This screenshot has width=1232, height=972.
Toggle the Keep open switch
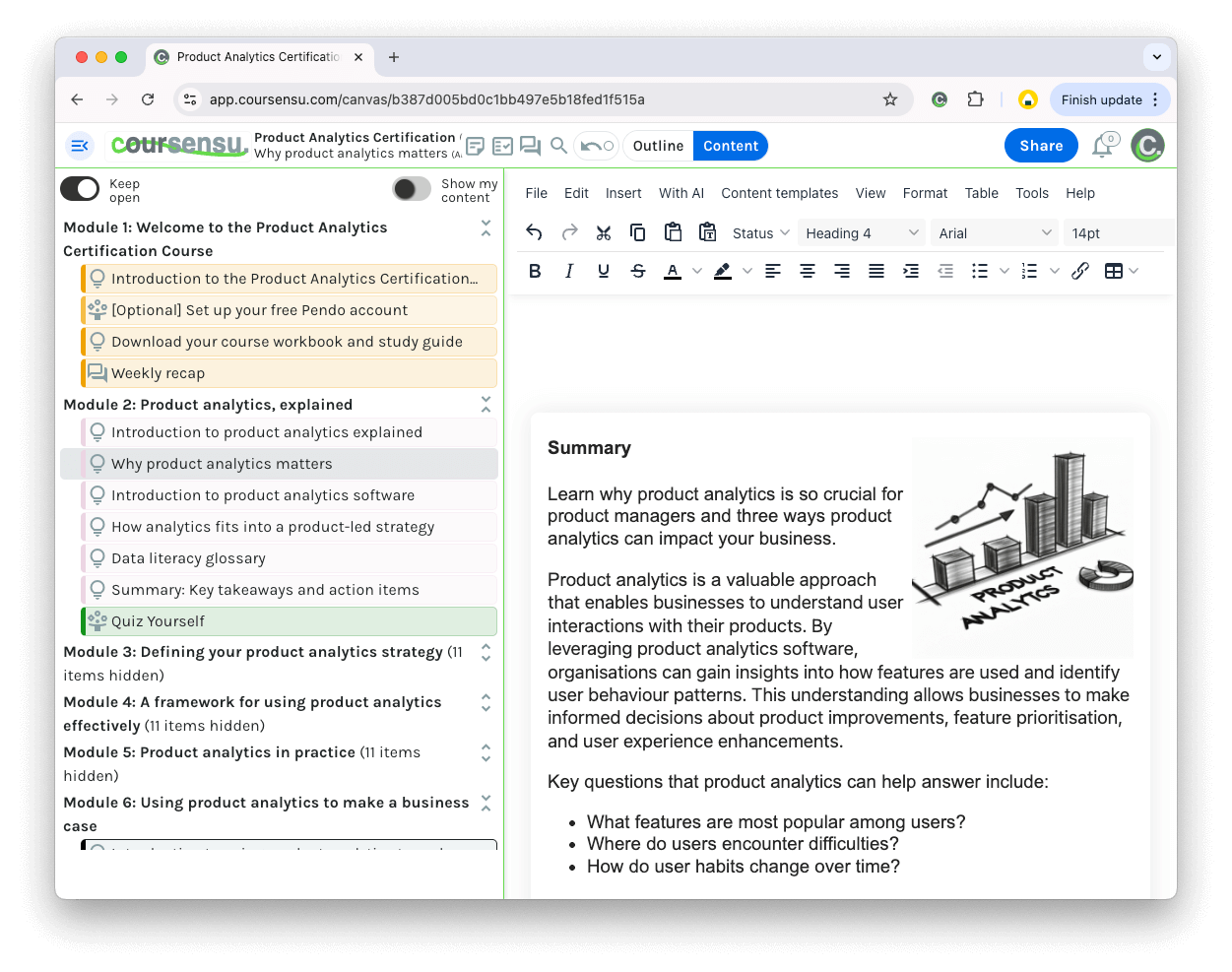pyautogui.click(x=80, y=188)
